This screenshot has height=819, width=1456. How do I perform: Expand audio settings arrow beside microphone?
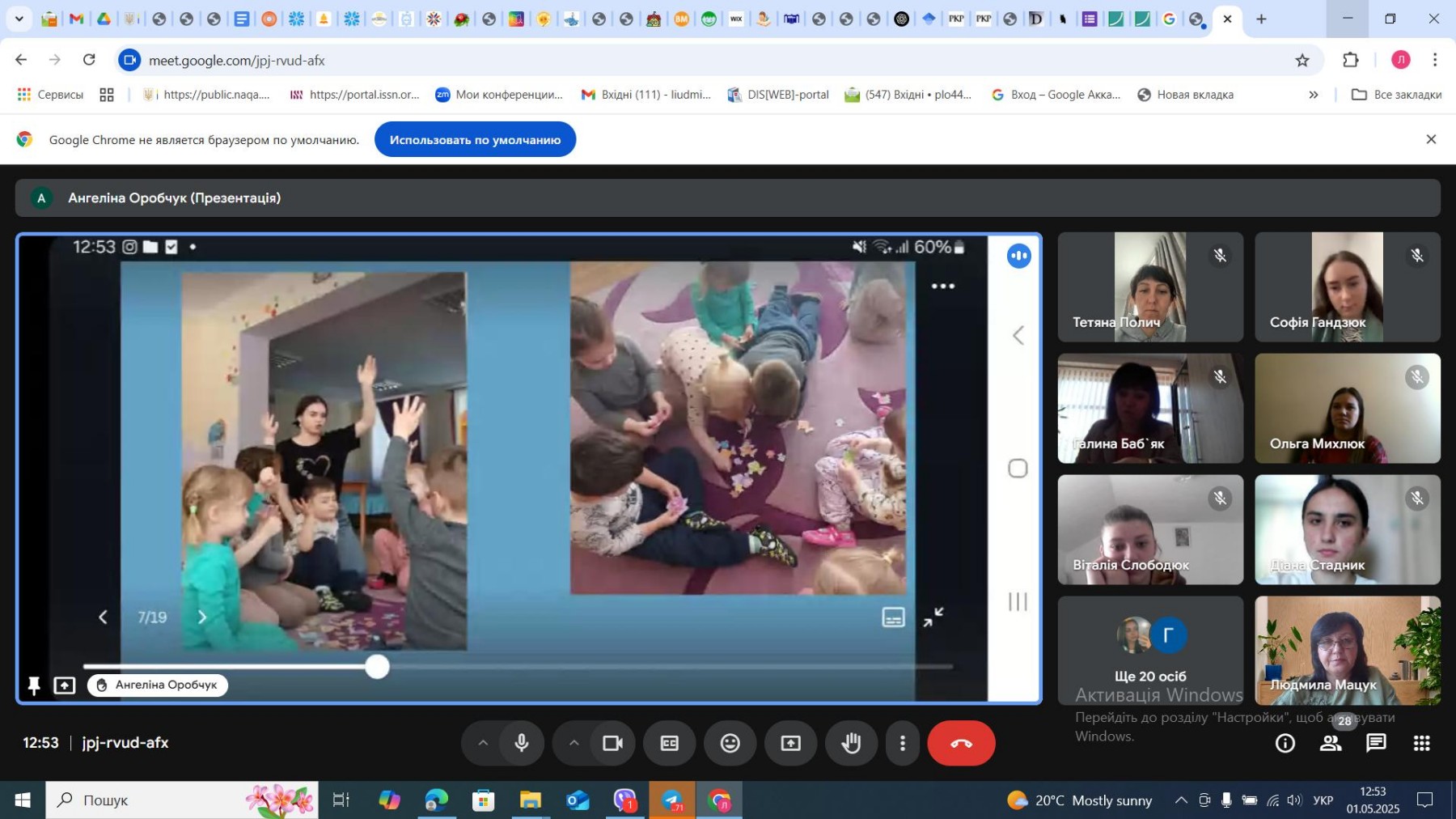click(x=483, y=743)
